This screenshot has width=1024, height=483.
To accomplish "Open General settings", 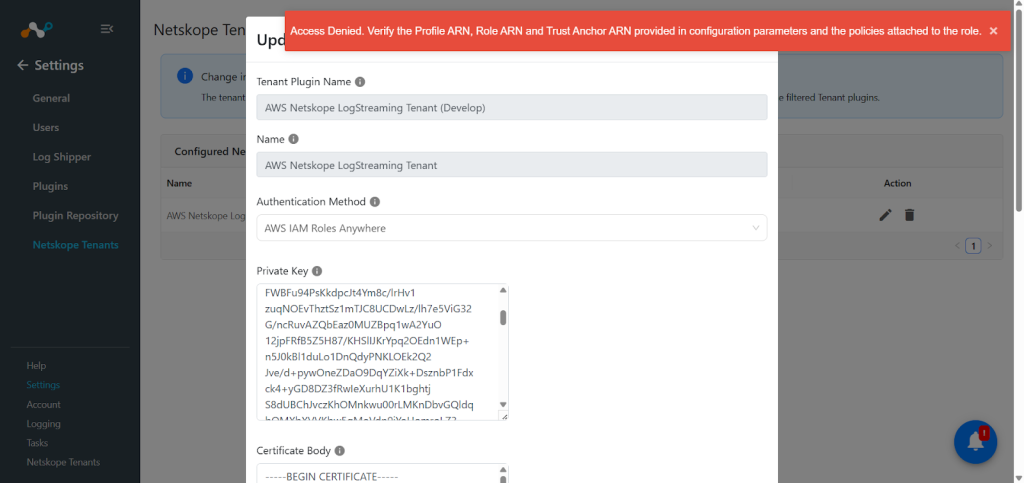I will click(51, 99).
